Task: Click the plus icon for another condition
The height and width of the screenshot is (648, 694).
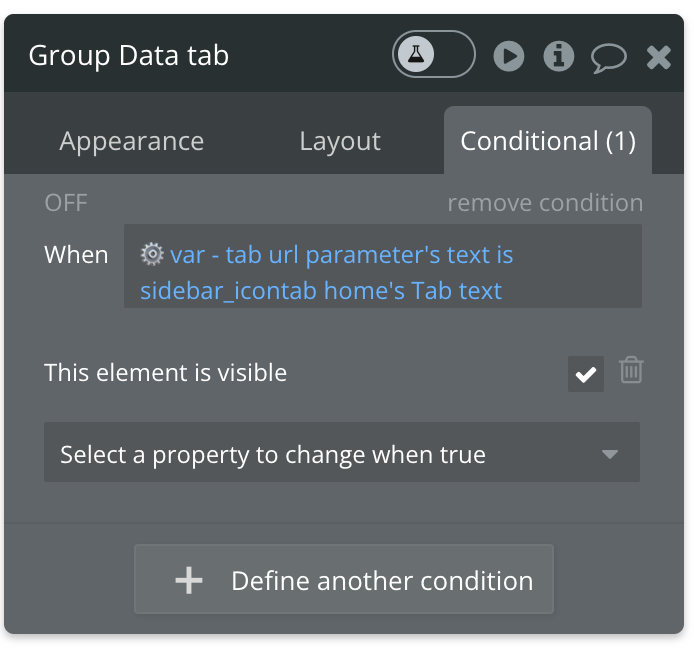Action: point(189,580)
